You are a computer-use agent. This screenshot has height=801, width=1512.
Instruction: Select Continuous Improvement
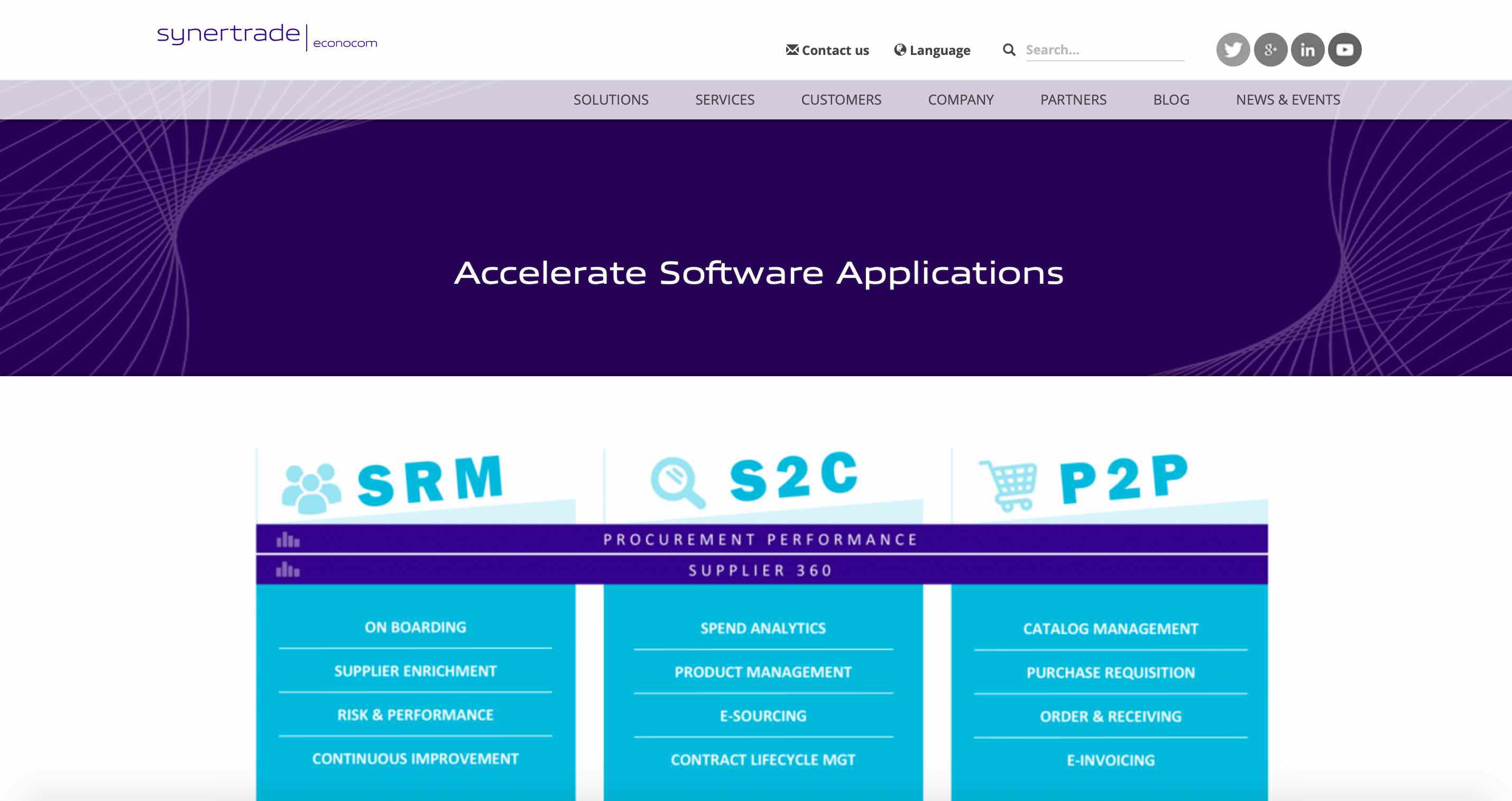click(416, 759)
